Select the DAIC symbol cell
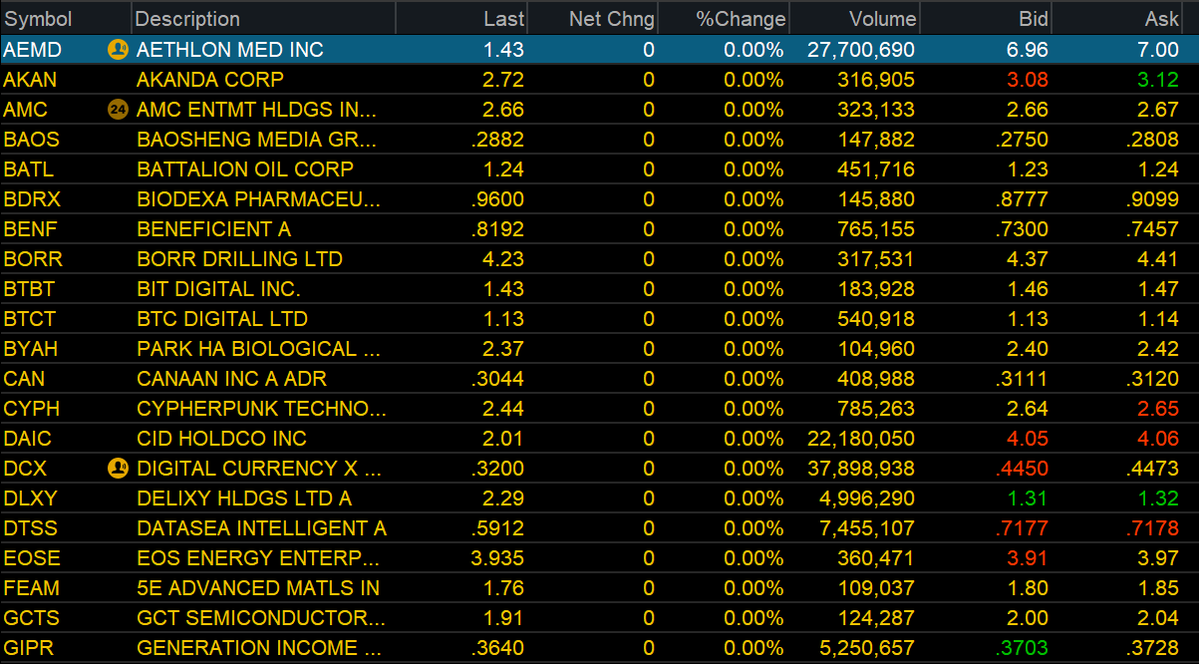Screen dimensions: 1199x664 pyautogui.click(x=28, y=439)
